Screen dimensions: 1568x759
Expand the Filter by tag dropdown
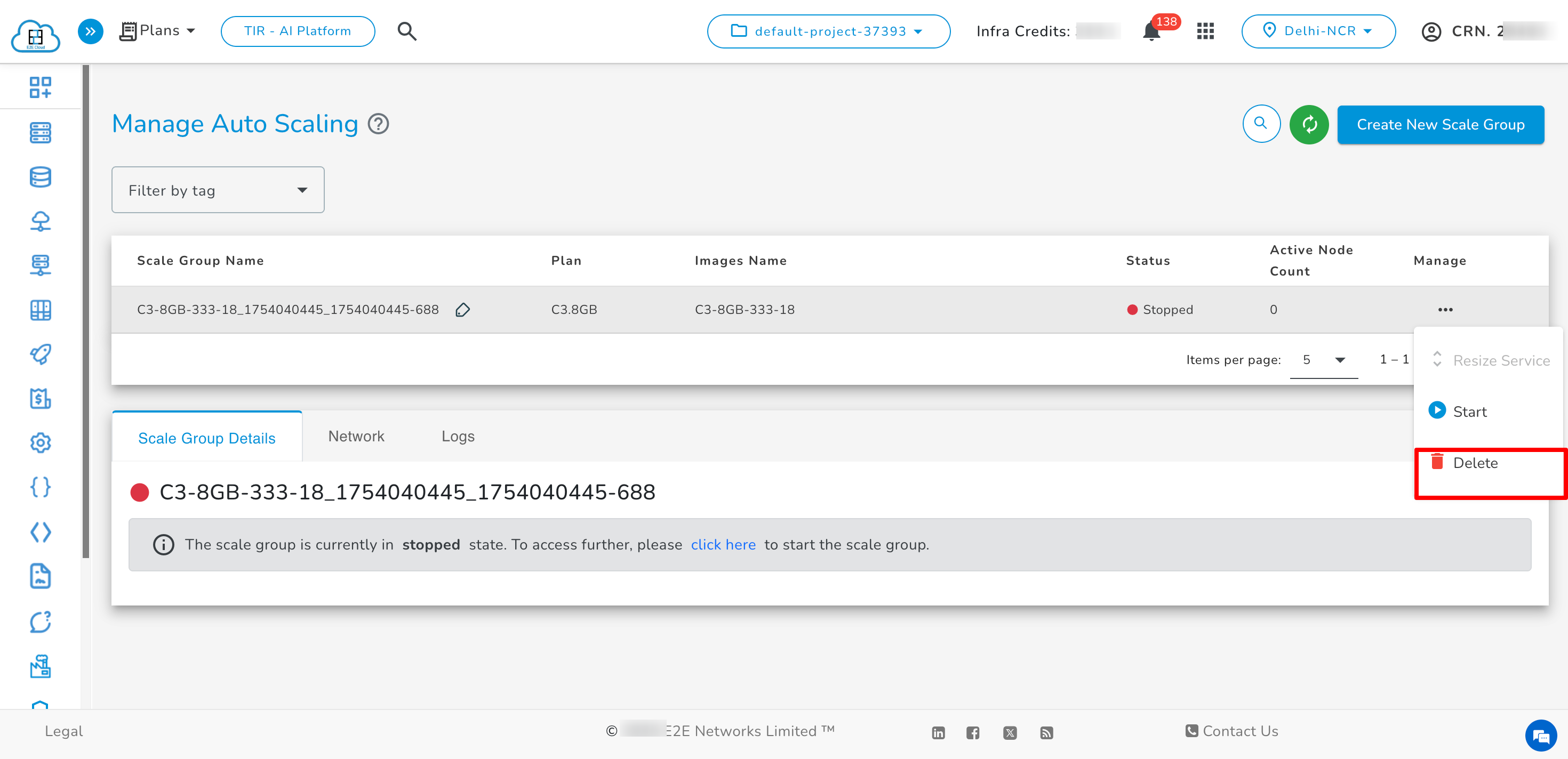click(218, 190)
